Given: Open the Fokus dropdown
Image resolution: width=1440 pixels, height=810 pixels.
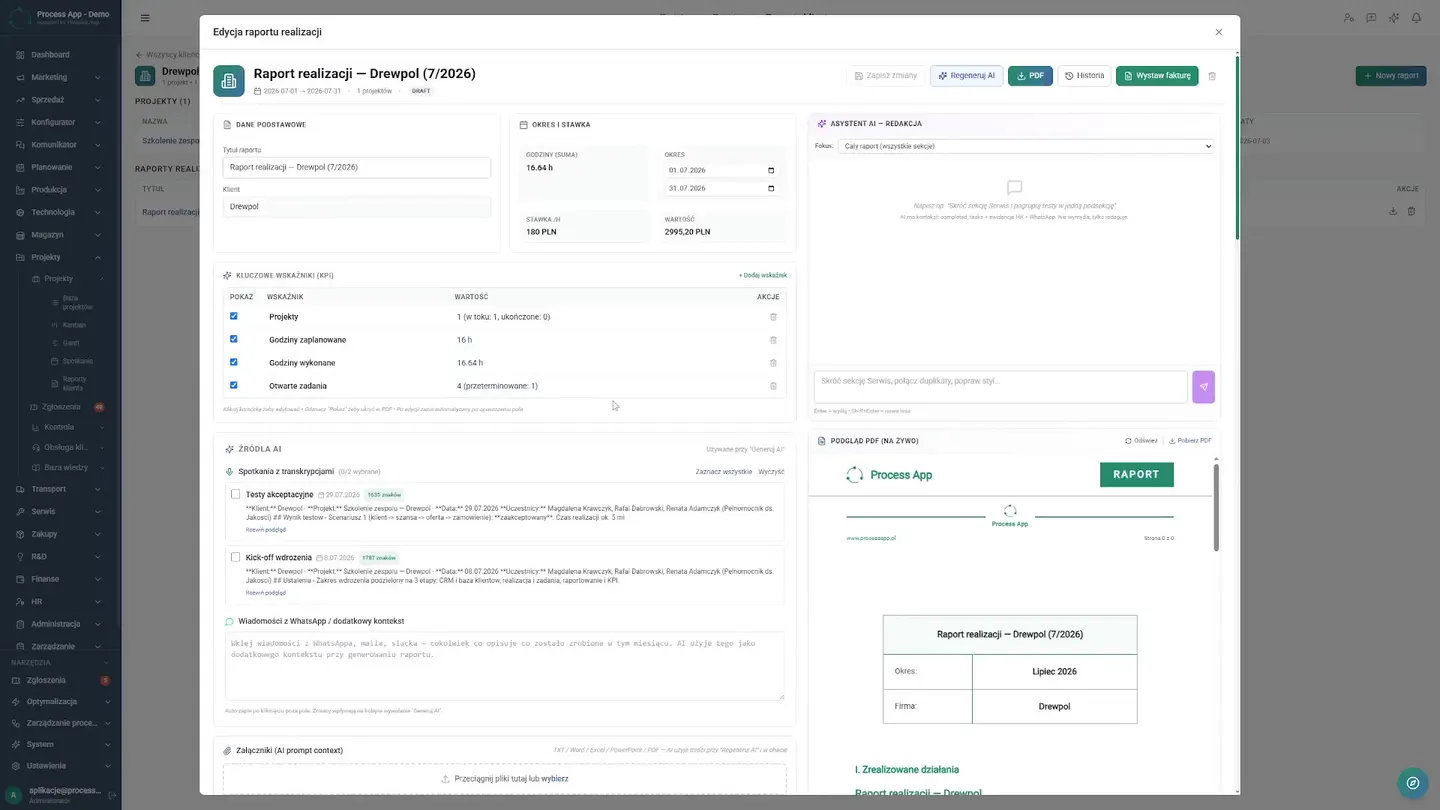Looking at the screenshot, I should click(1025, 146).
